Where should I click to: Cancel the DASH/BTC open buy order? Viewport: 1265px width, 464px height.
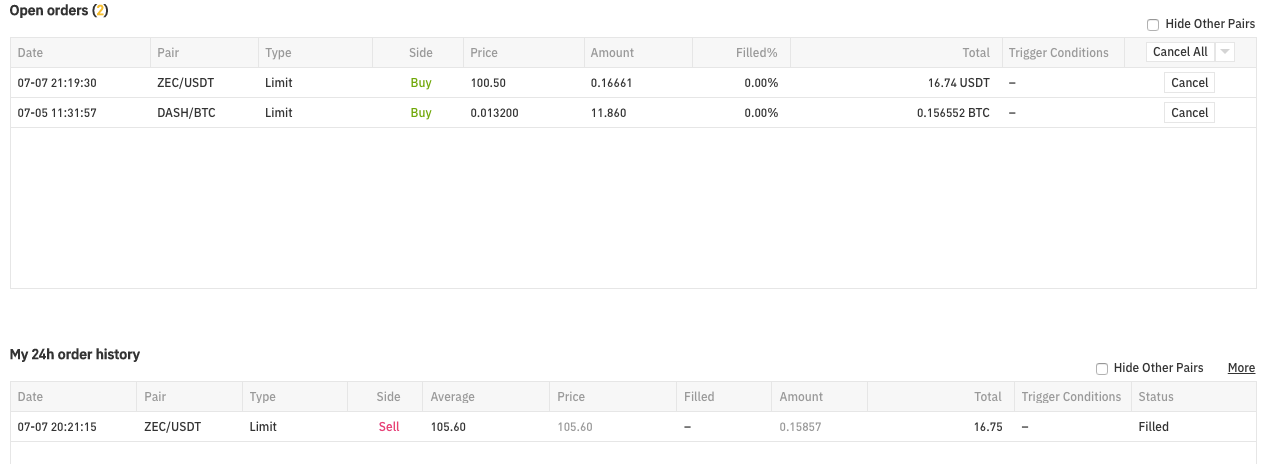coord(1189,113)
